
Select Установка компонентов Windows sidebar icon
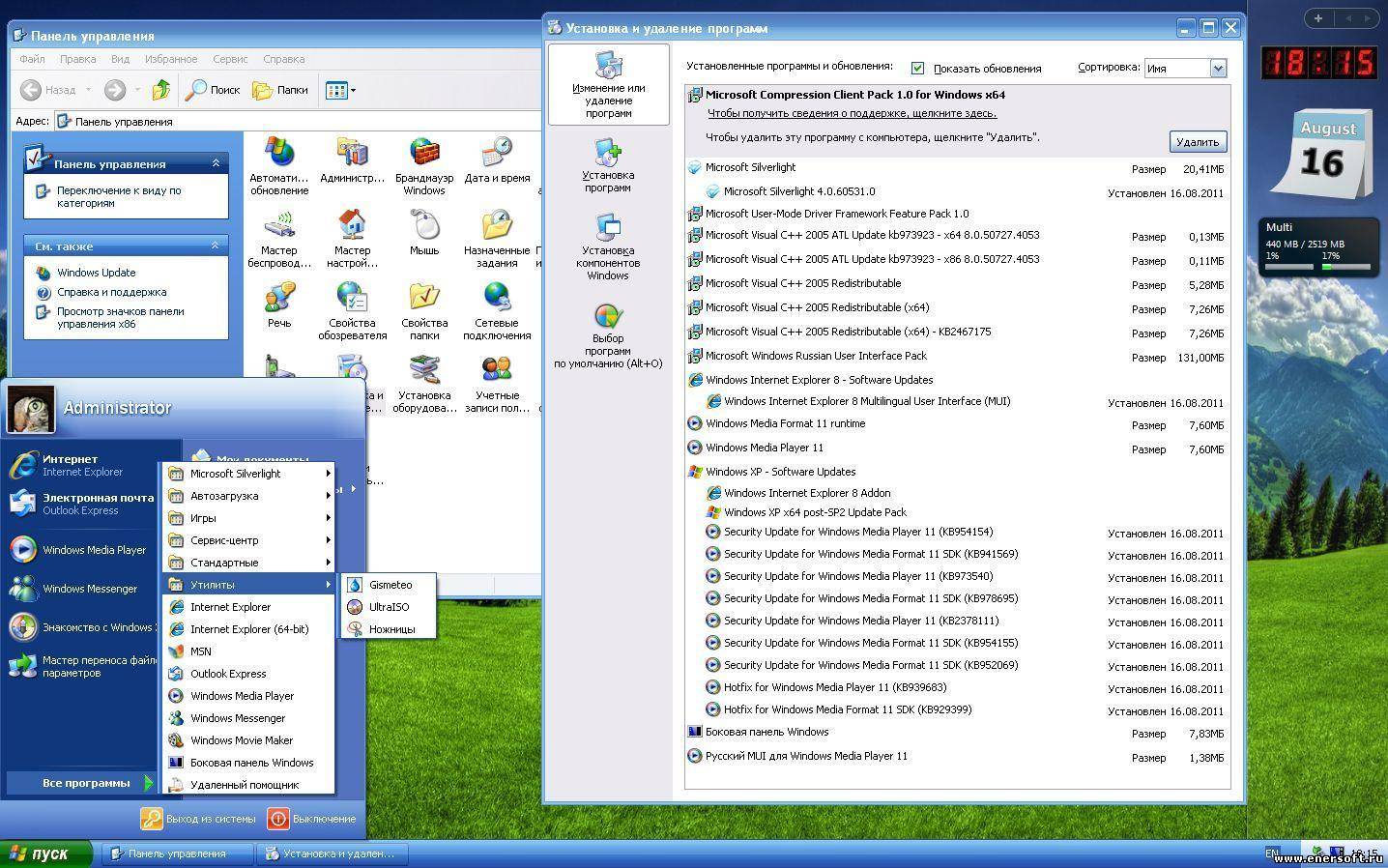point(608,247)
